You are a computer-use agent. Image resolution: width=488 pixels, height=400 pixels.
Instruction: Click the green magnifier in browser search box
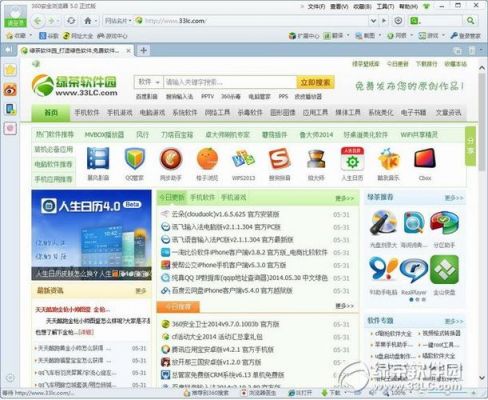click(470, 21)
